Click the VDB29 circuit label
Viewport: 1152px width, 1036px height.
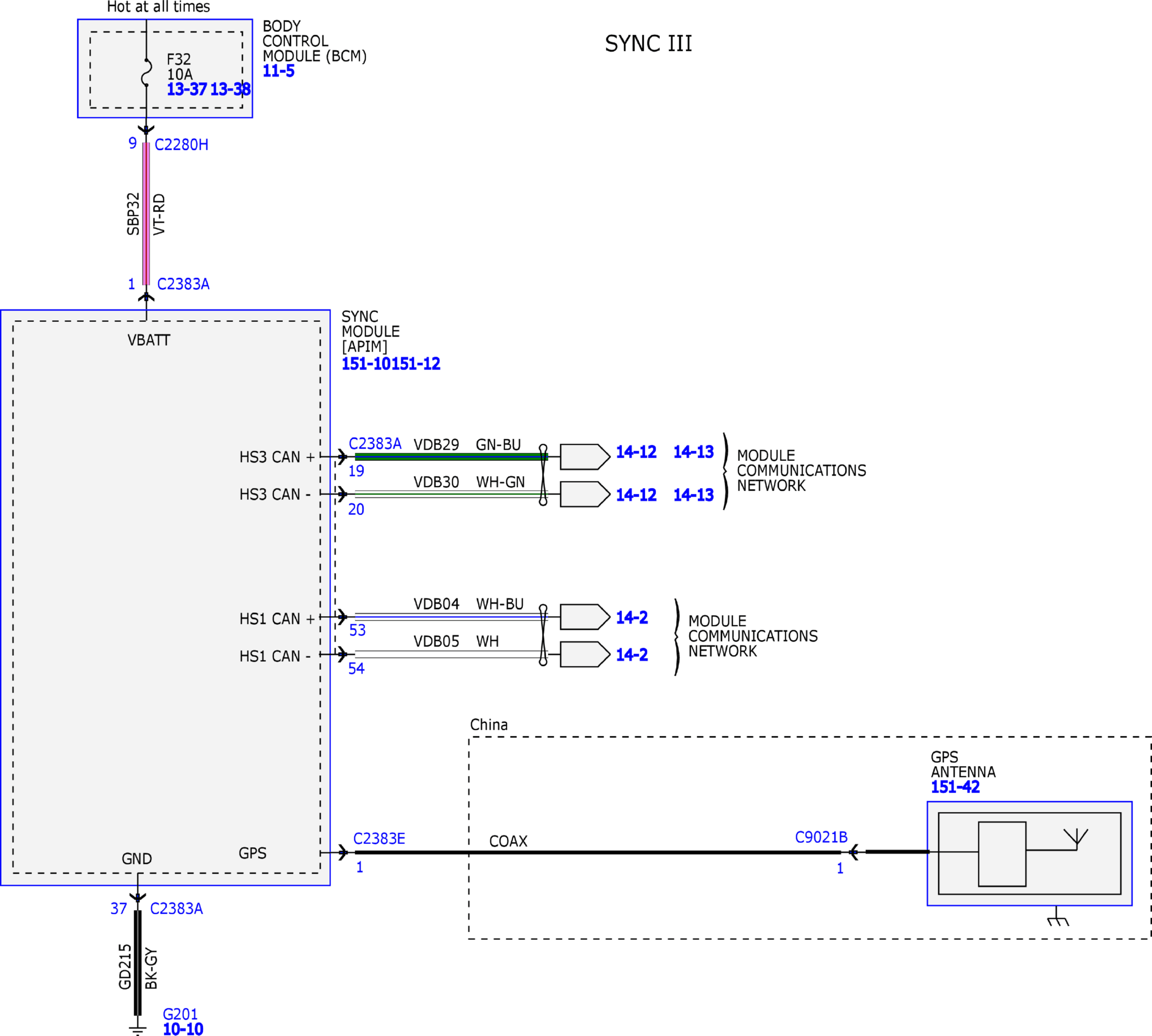click(436, 445)
